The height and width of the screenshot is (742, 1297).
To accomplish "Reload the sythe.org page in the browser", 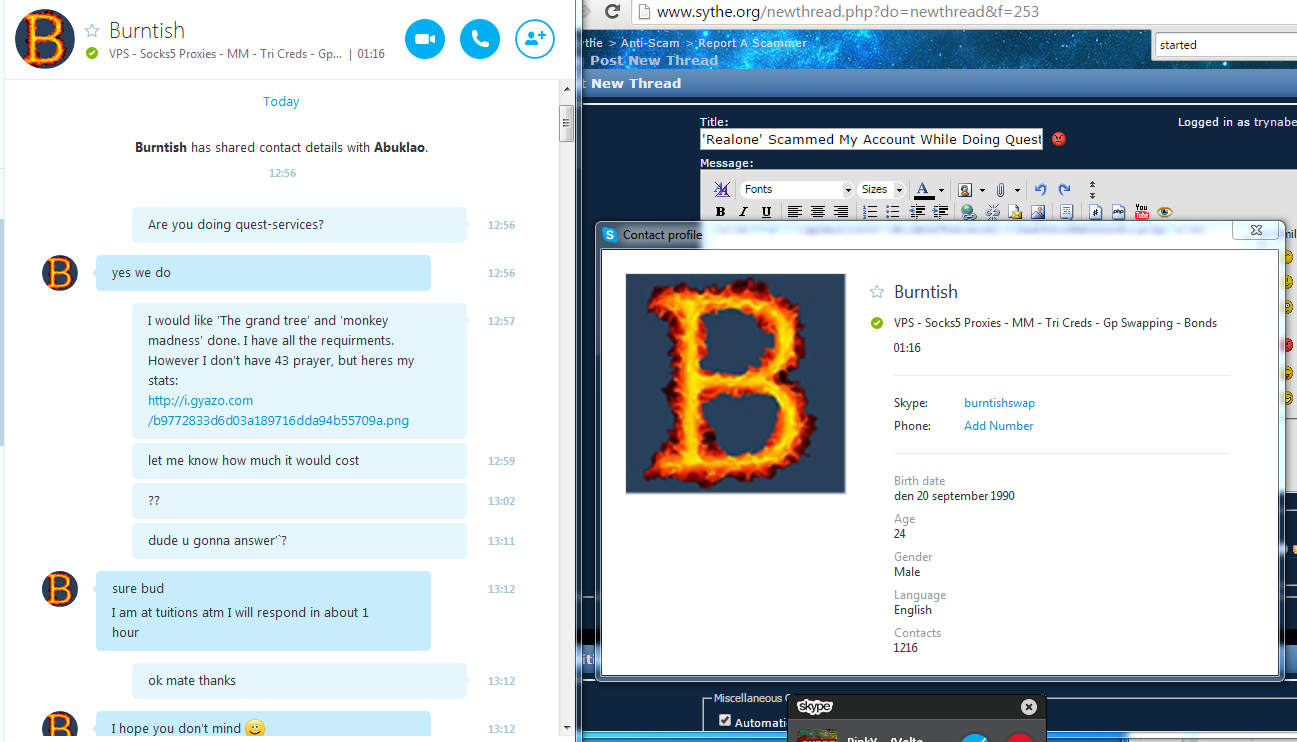I will point(613,13).
